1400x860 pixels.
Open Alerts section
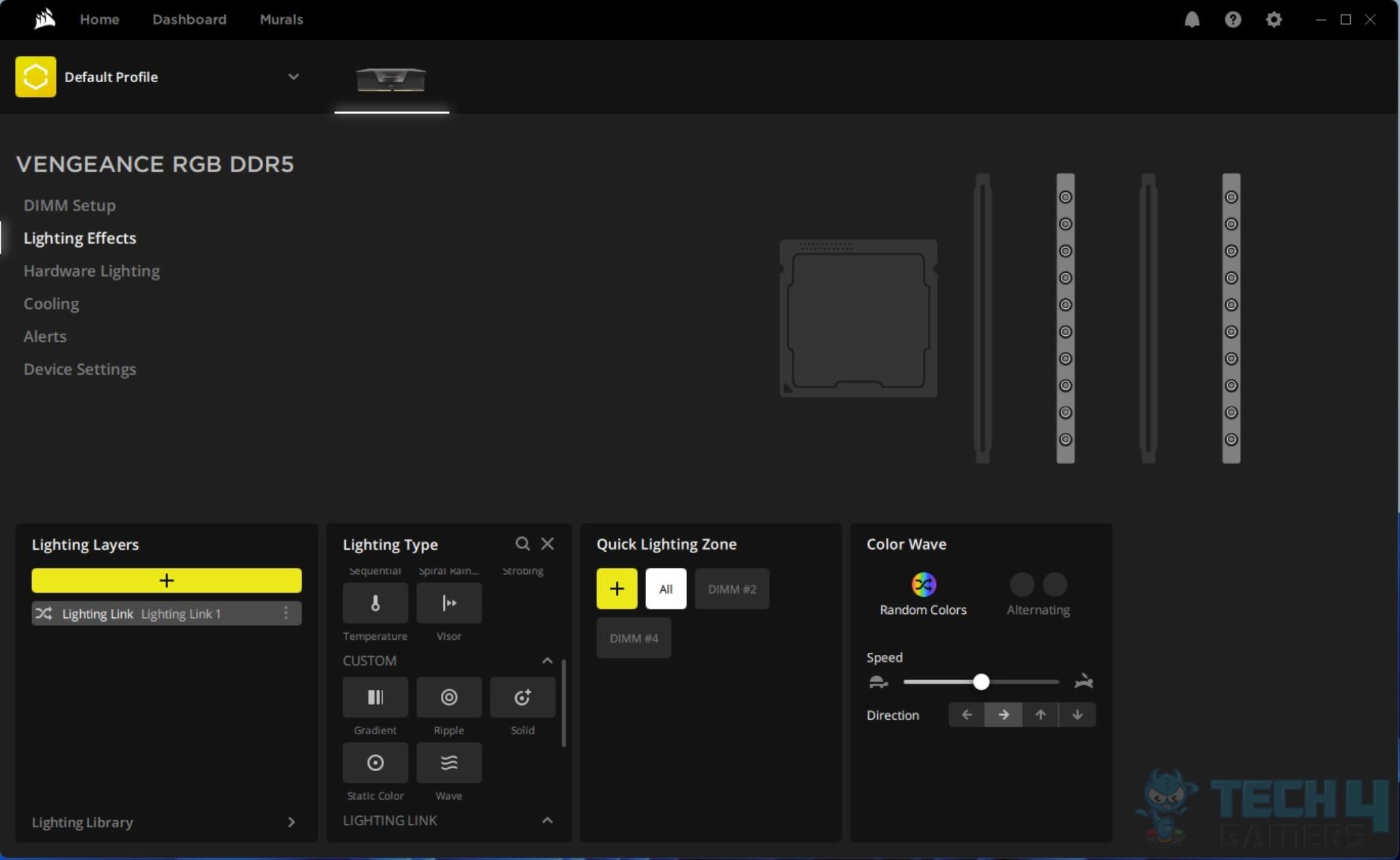[x=45, y=336]
